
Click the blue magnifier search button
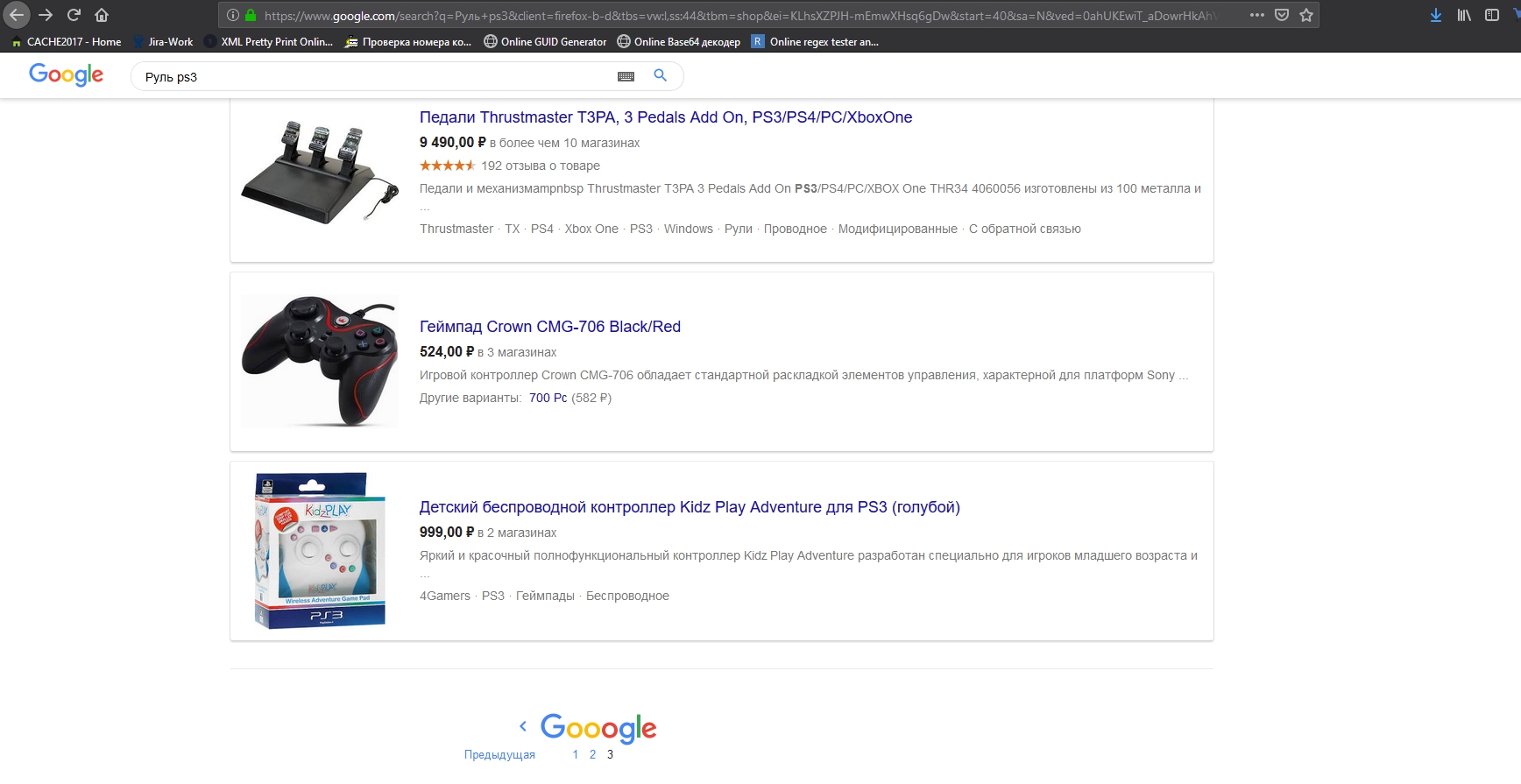click(661, 75)
